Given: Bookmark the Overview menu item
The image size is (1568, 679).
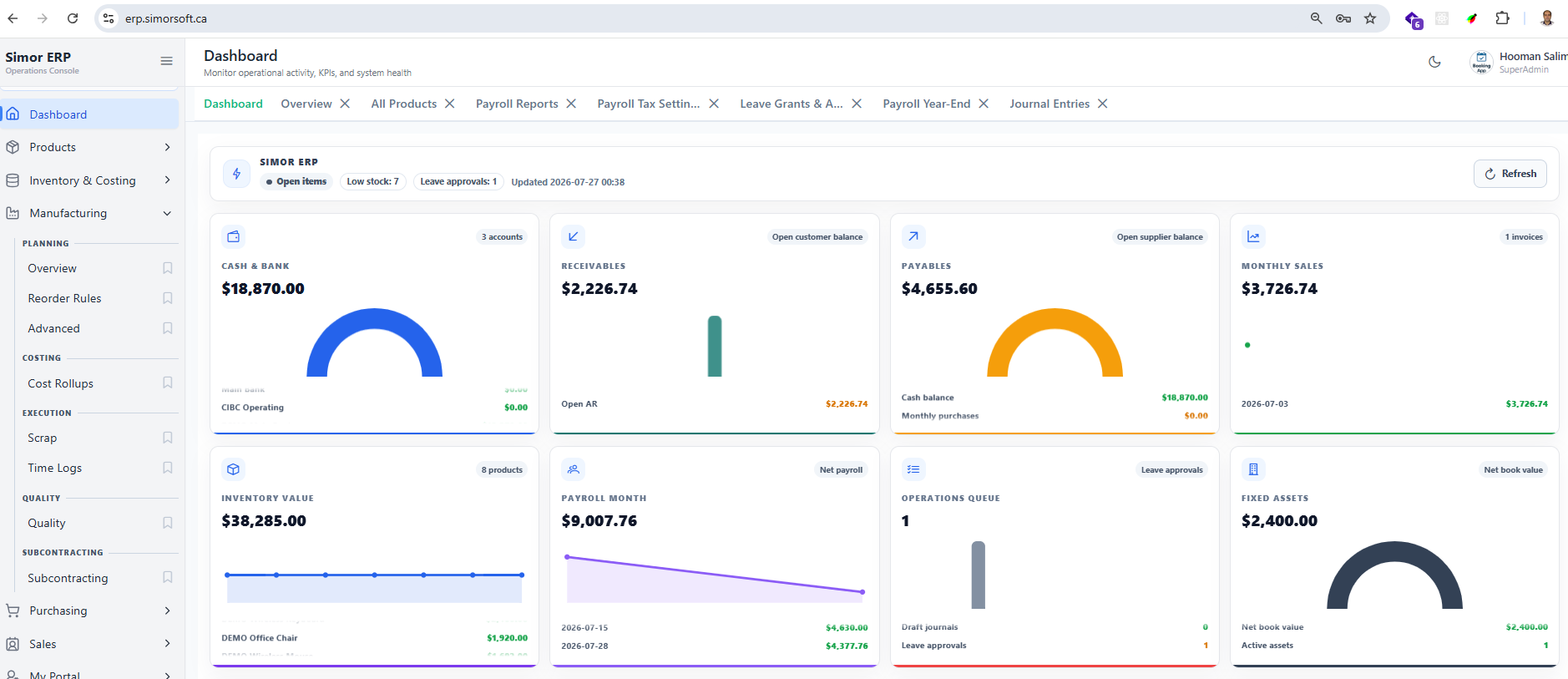Looking at the screenshot, I should (167, 268).
